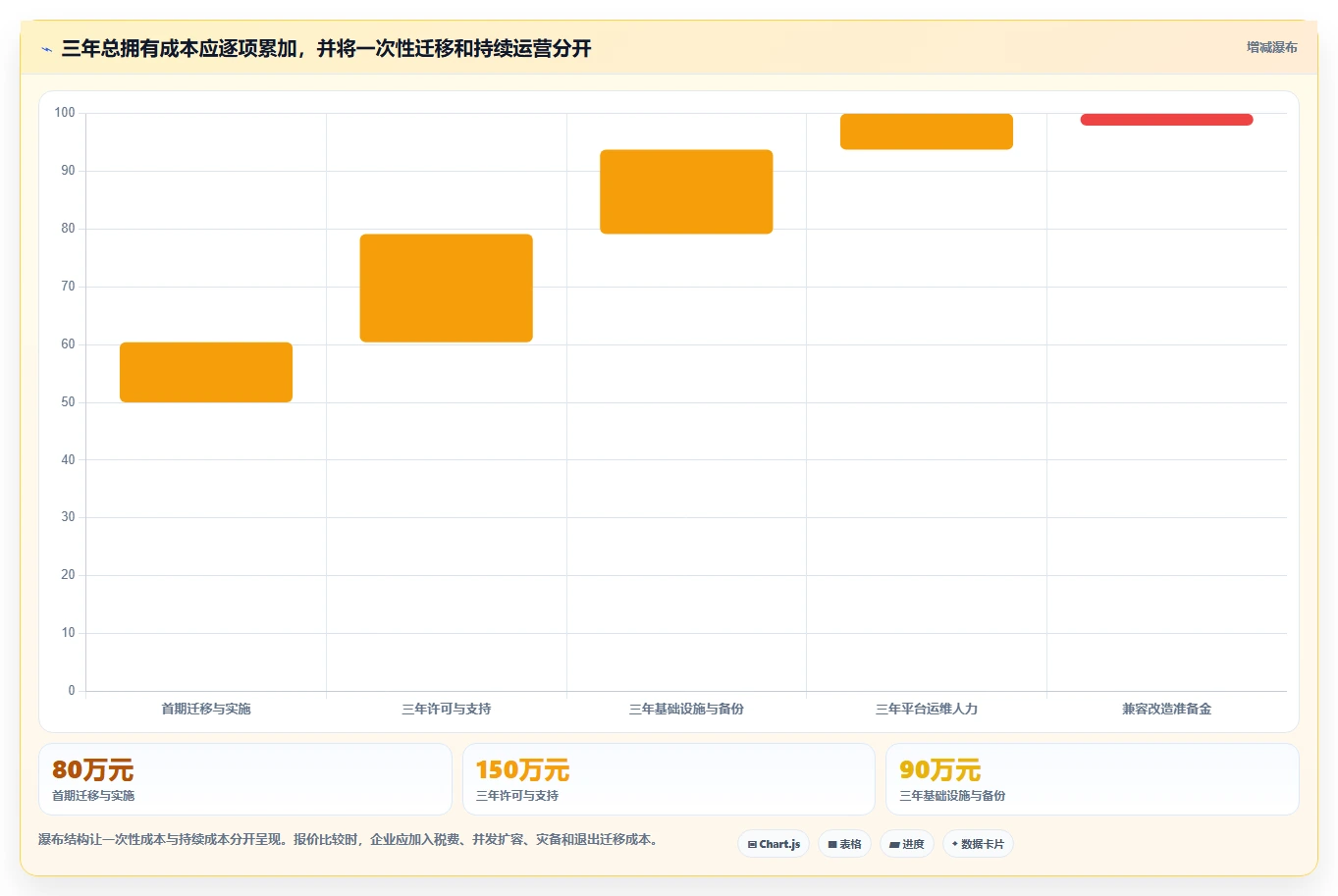Open the 150万元 data card
Viewport: 1338px width, 896px height.
[x=669, y=779]
